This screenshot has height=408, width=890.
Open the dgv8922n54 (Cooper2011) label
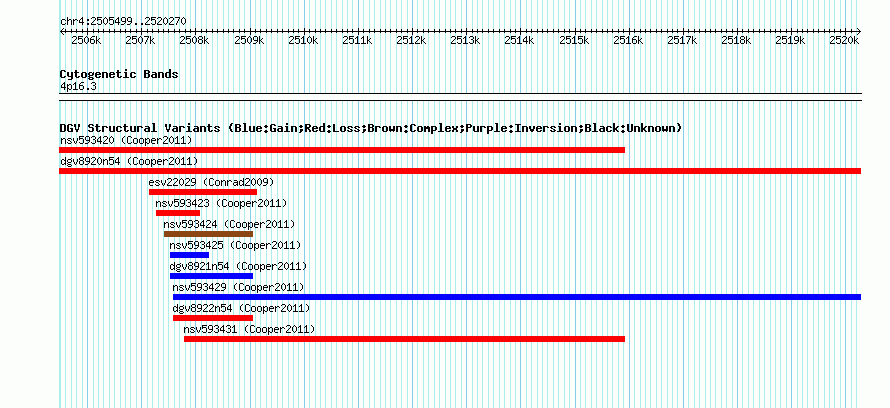(241, 308)
